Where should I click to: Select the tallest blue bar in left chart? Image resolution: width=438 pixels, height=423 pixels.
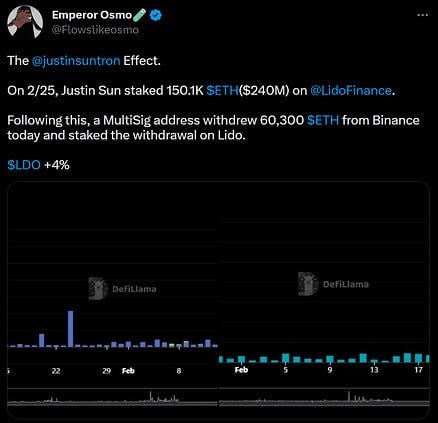tap(71, 329)
